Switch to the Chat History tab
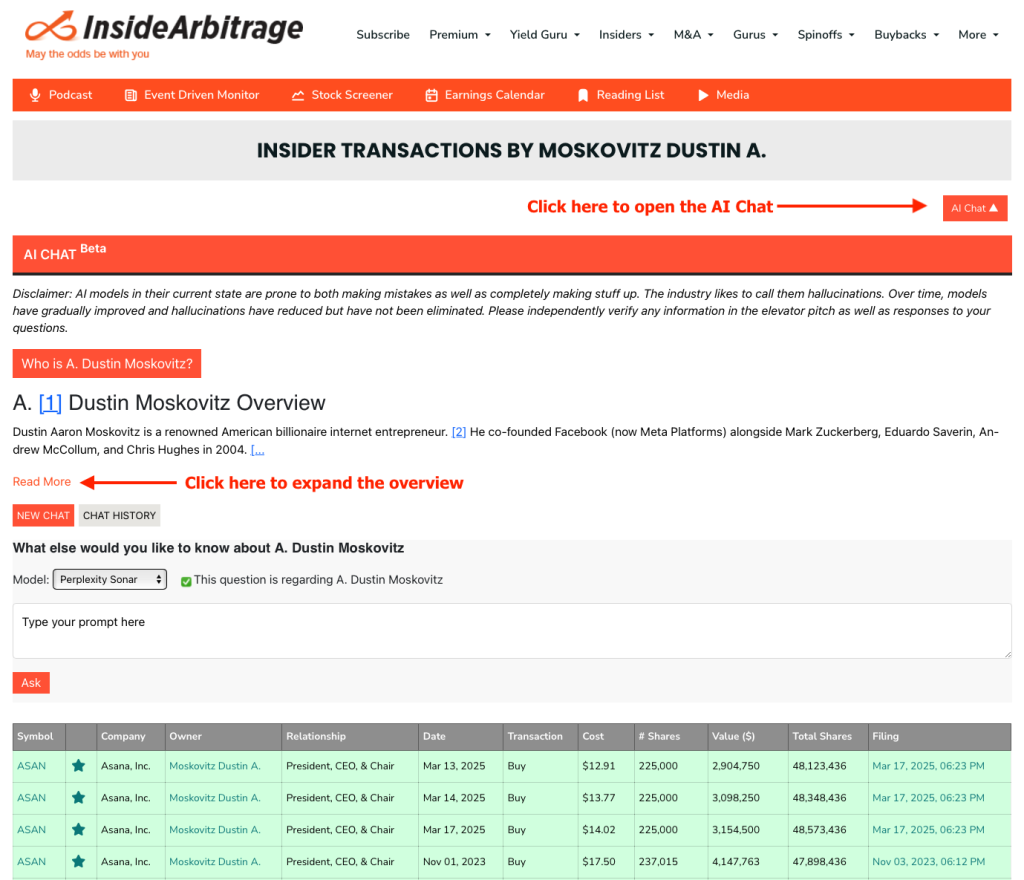Image resolution: width=1024 pixels, height=880 pixels. point(119,515)
